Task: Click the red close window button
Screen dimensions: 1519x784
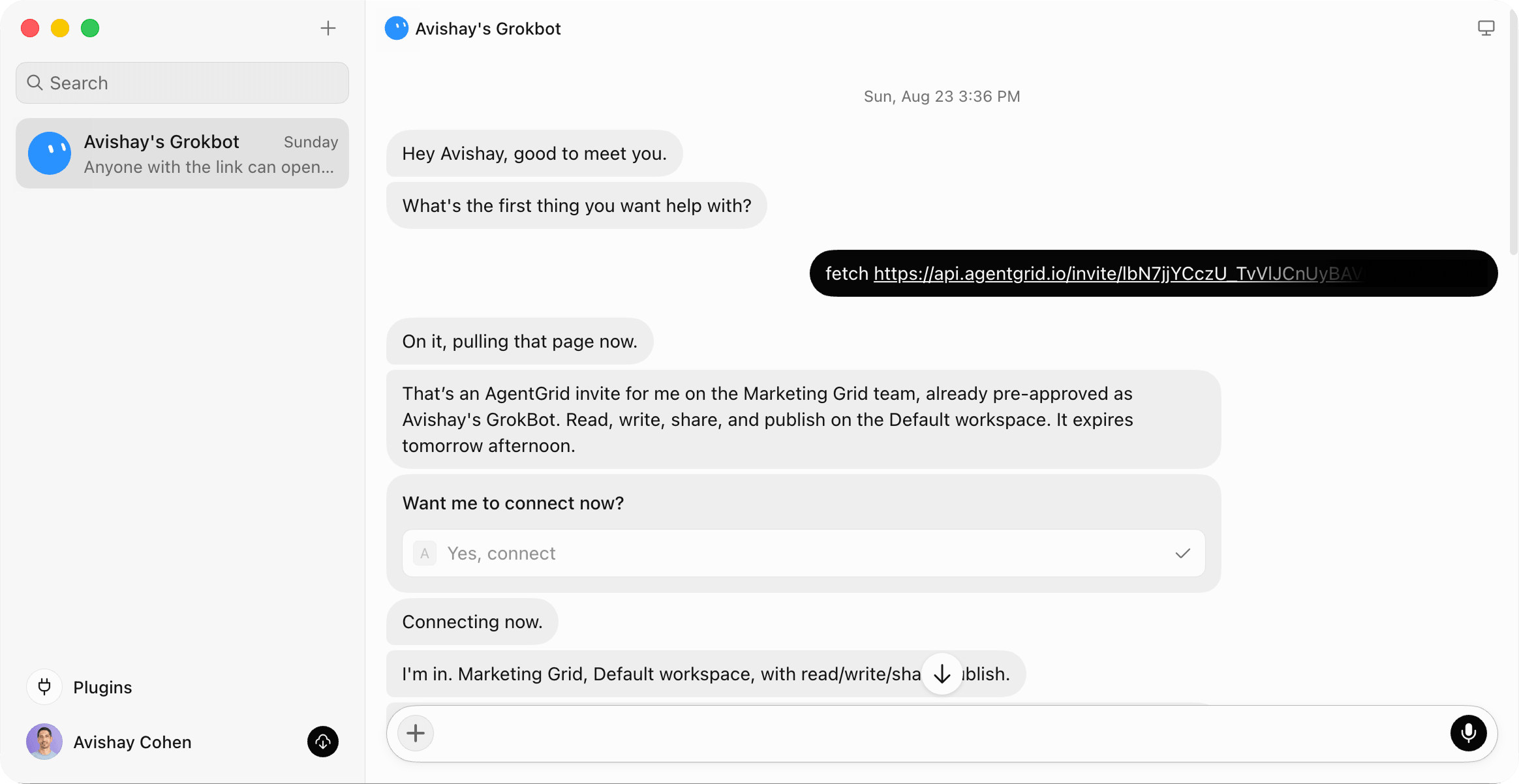Action: point(30,28)
